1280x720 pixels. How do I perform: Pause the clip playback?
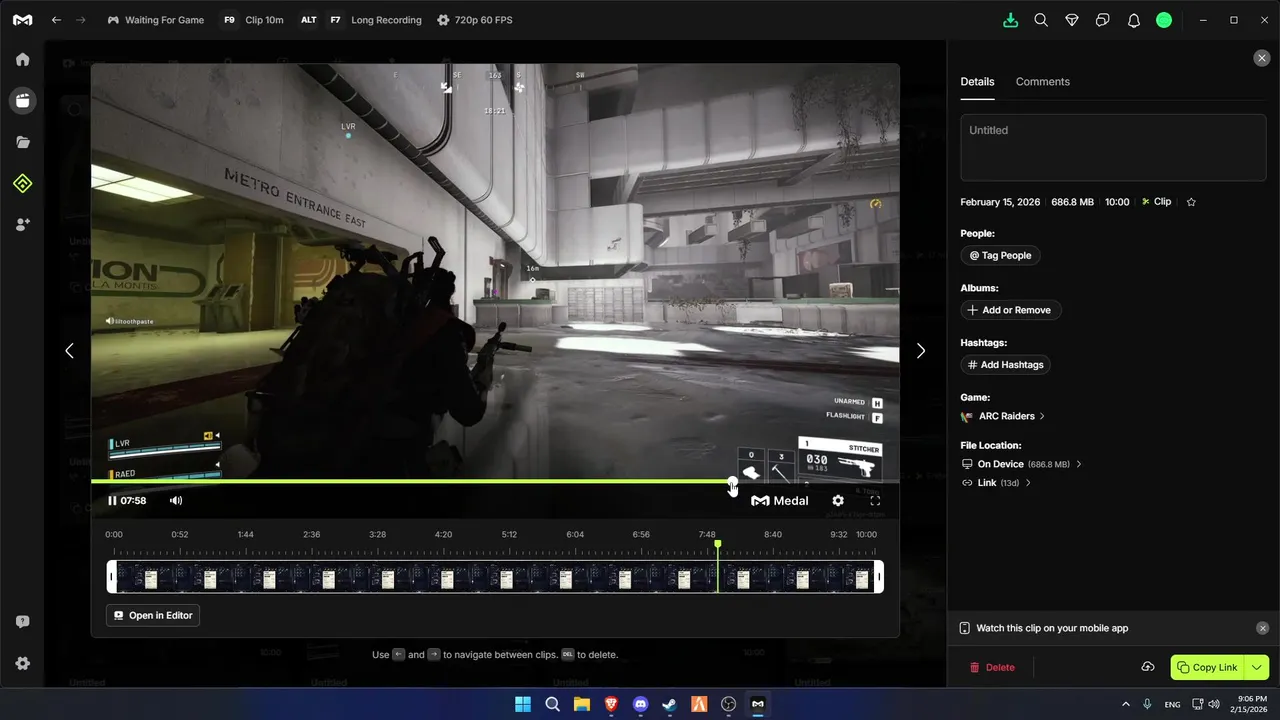coord(112,501)
